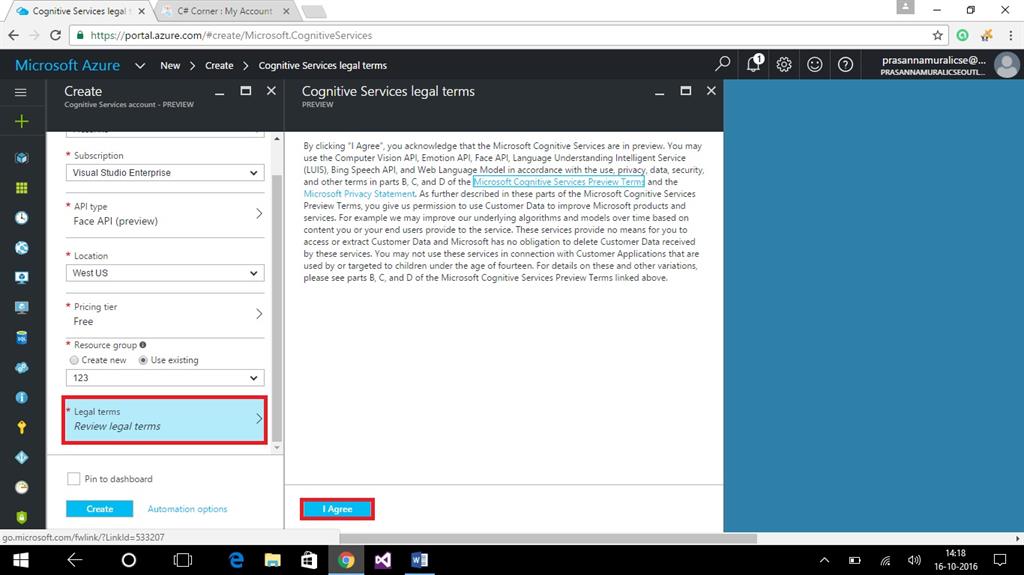The image size is (1024, 575).
Task: Expand the API type Face API selector
Action: pos(165,214)
